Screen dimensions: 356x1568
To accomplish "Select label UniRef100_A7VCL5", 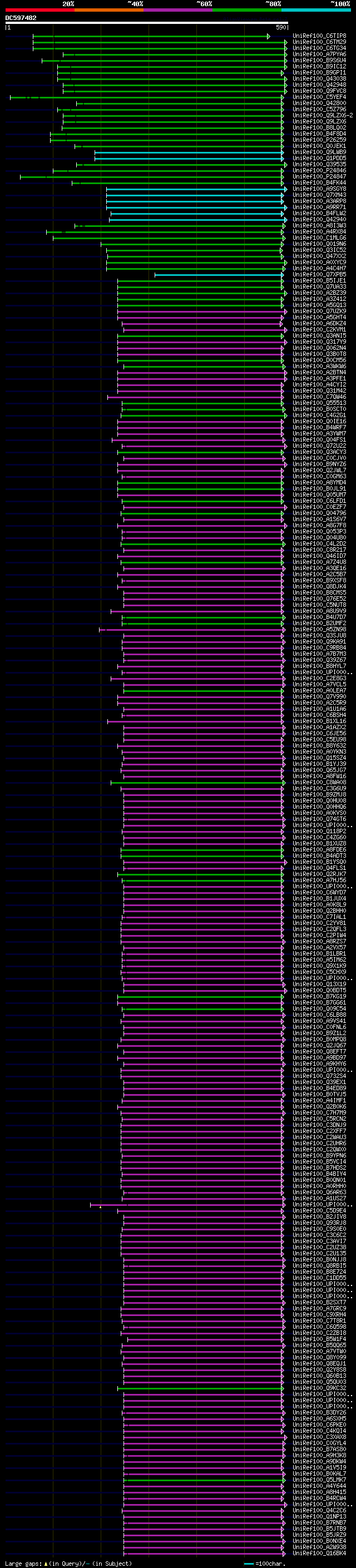I will click(x=319, y=684).
